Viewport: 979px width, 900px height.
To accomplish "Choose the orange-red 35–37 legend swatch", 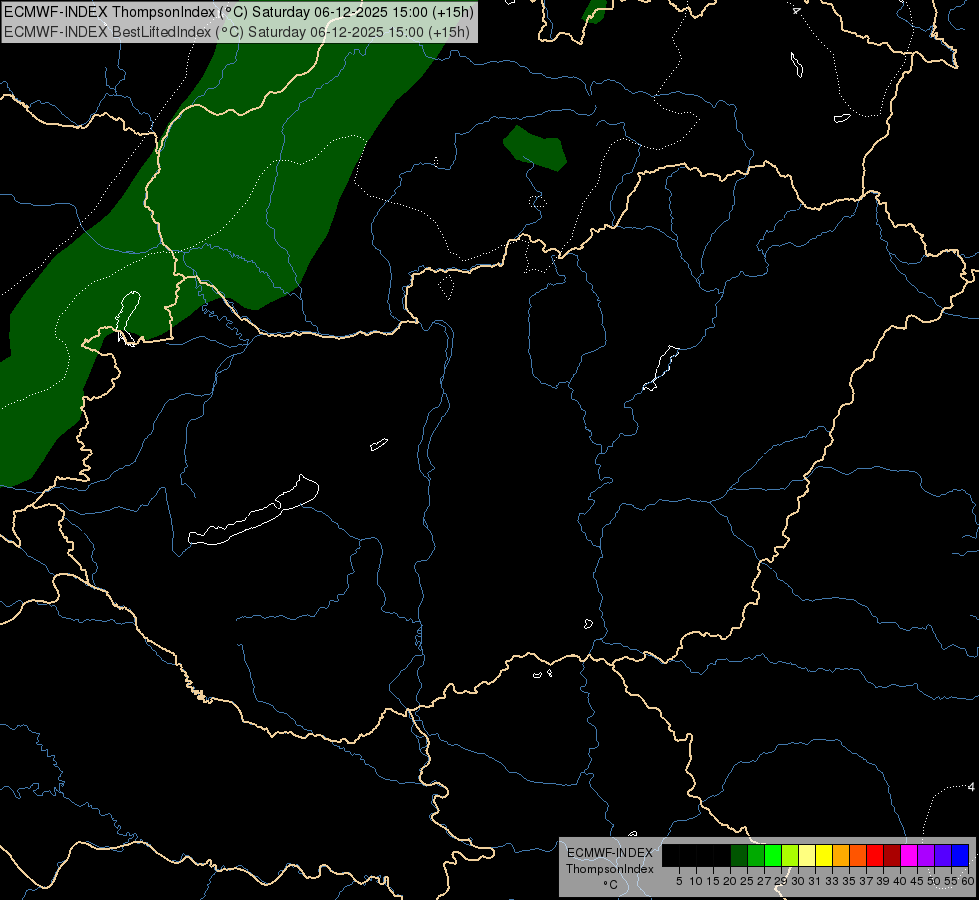I will [x=858, y=855].
